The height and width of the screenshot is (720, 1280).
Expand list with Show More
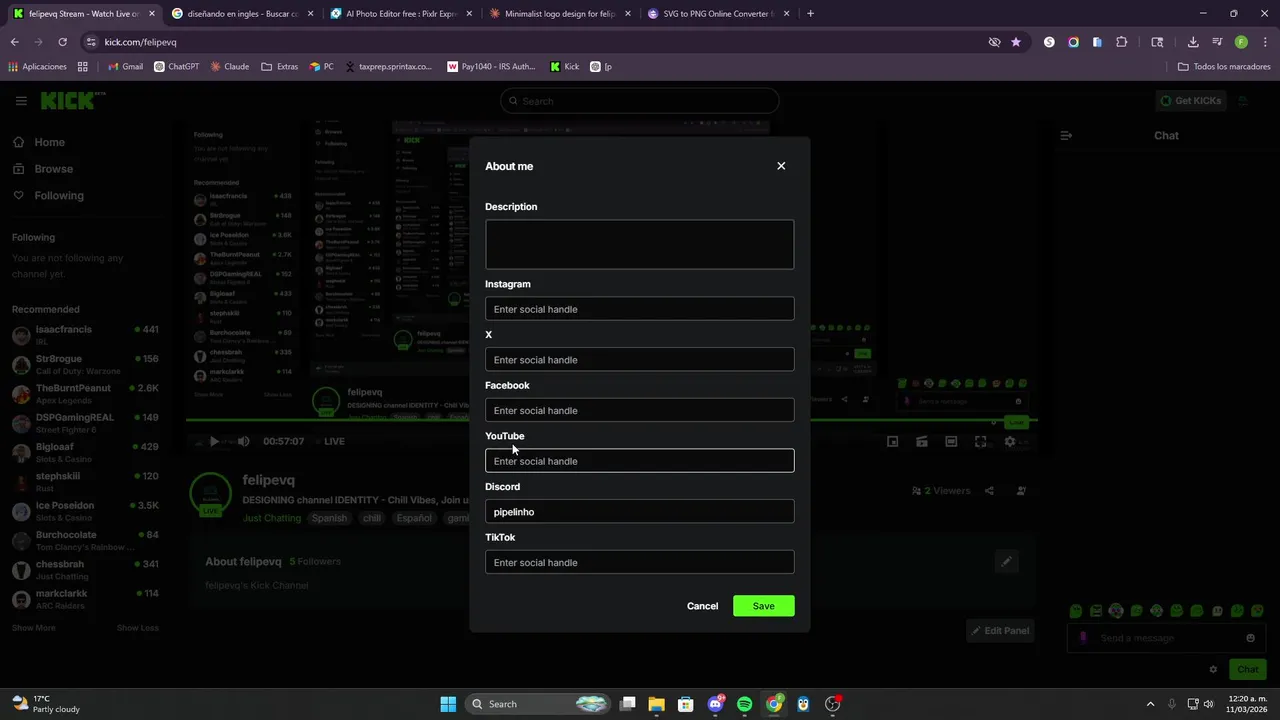(x=33, y=628)
